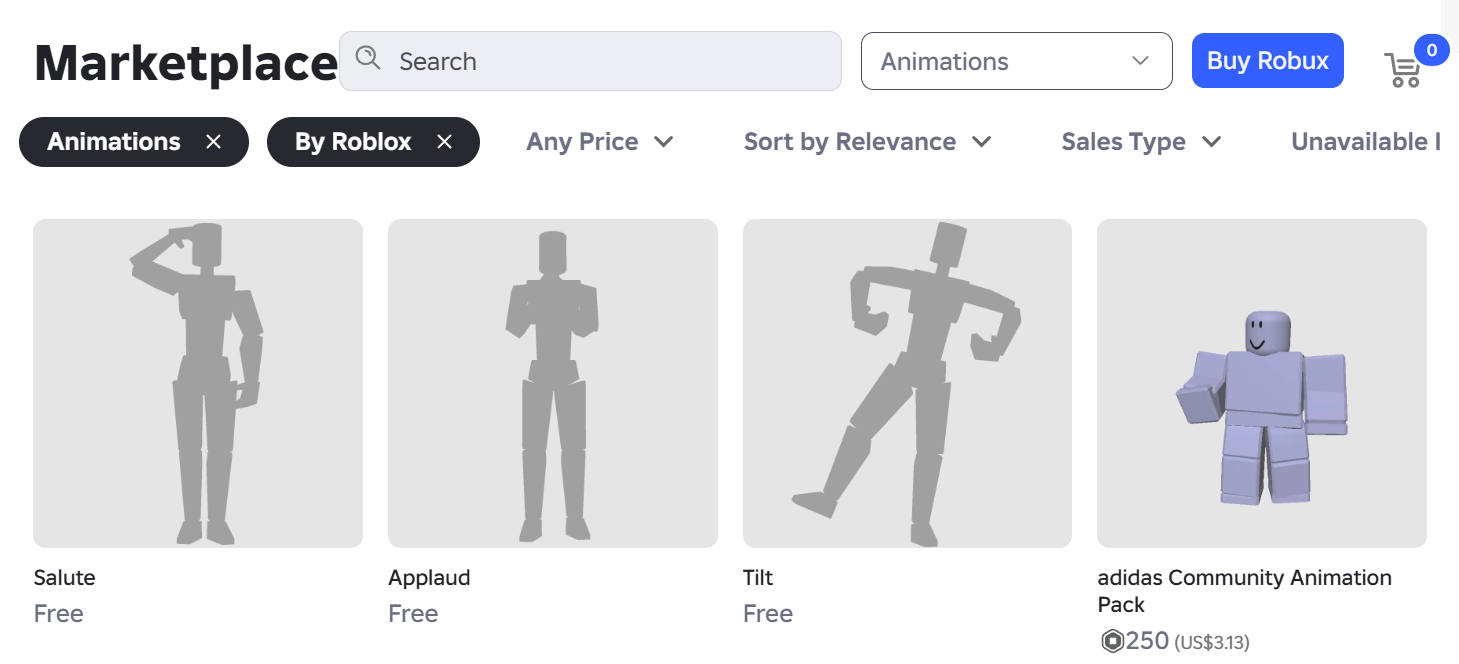Click the Robux icon beside 250
This screenshot has height=664, width=1459.
coord(1112,641)
